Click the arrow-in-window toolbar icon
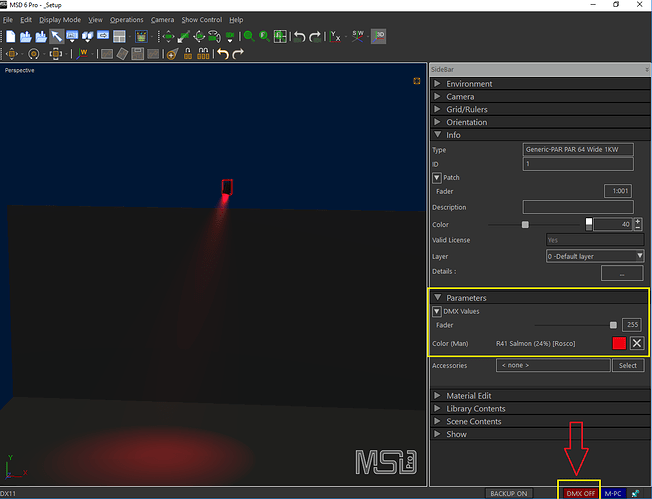This screenshot has width=652, height=499. coord(103,36)
